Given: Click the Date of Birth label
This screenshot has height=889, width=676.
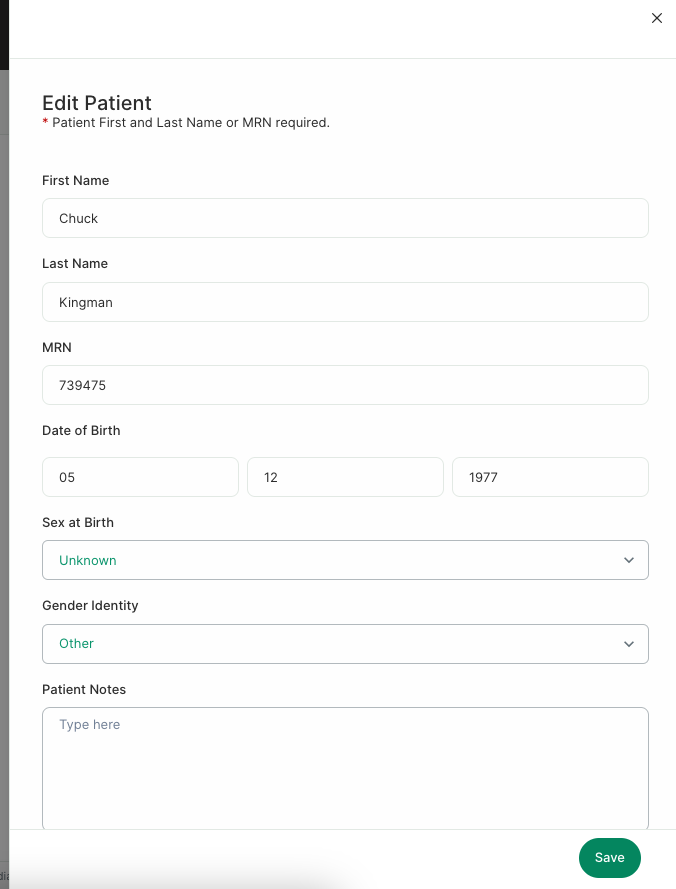Looking at the screenshot, I should pos(81,430).
